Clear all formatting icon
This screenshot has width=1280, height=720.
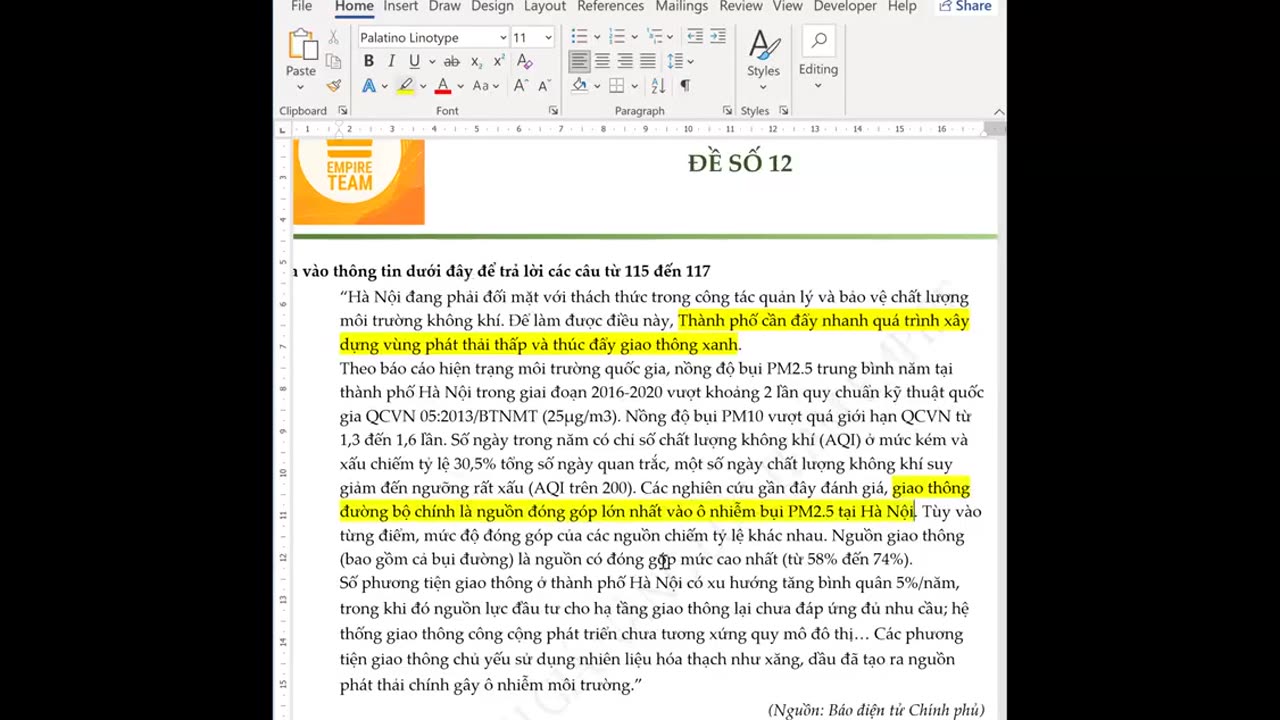524,62
